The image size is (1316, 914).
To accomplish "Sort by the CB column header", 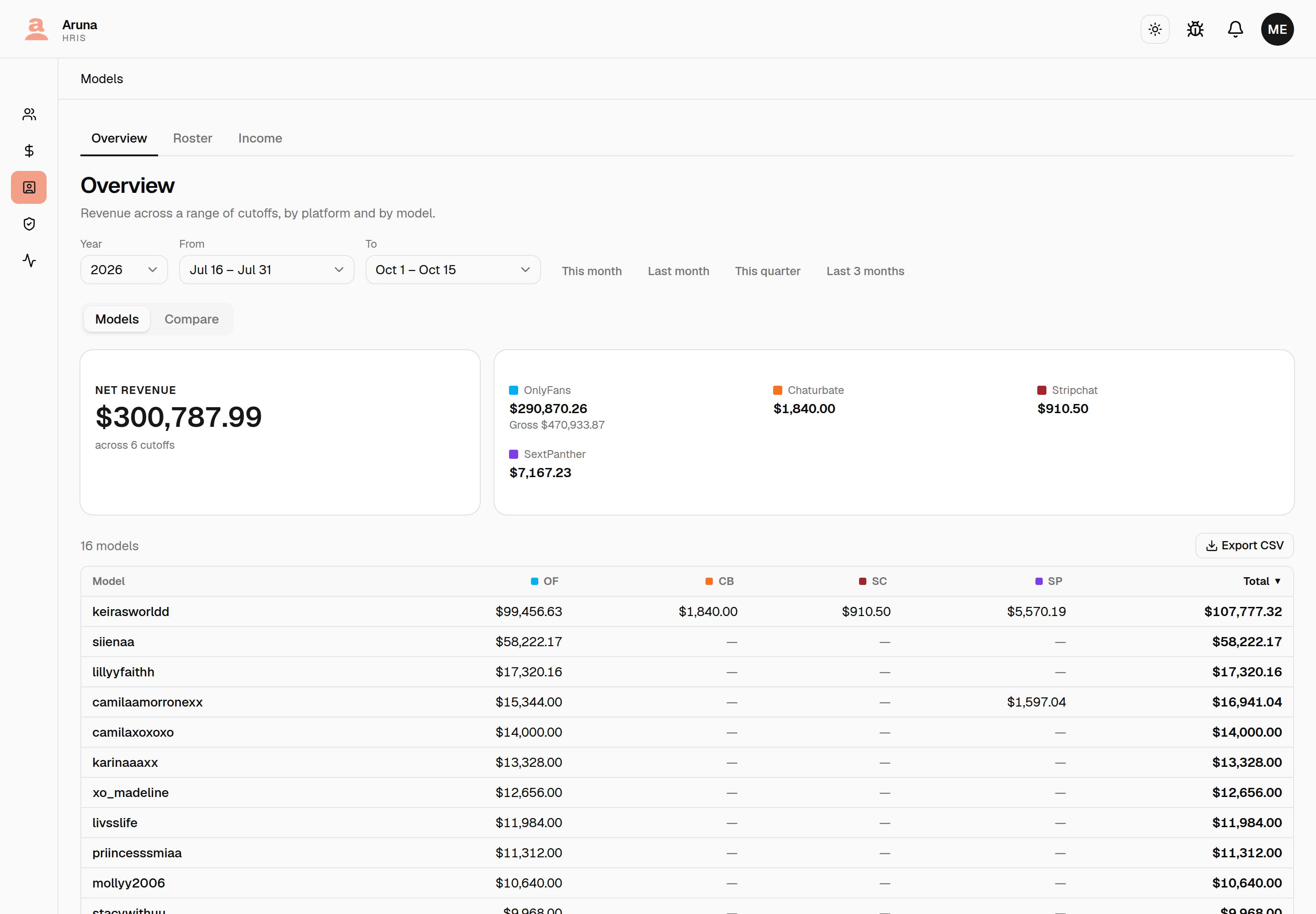I will tap(719, 581).
